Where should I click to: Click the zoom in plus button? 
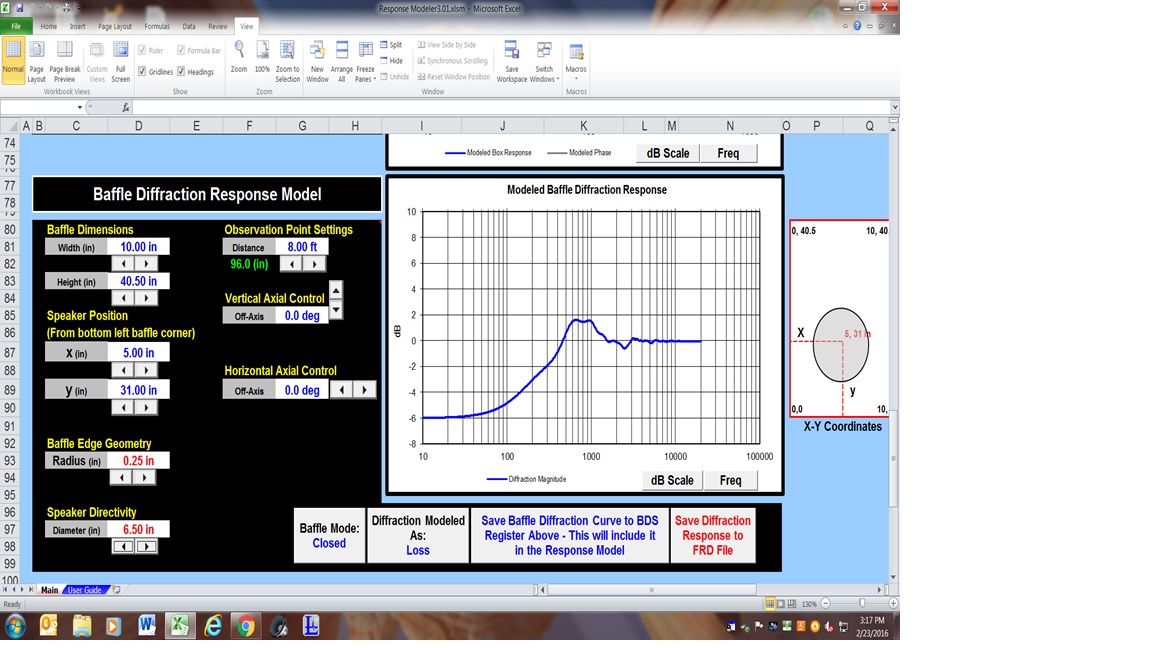pos(893,603)
